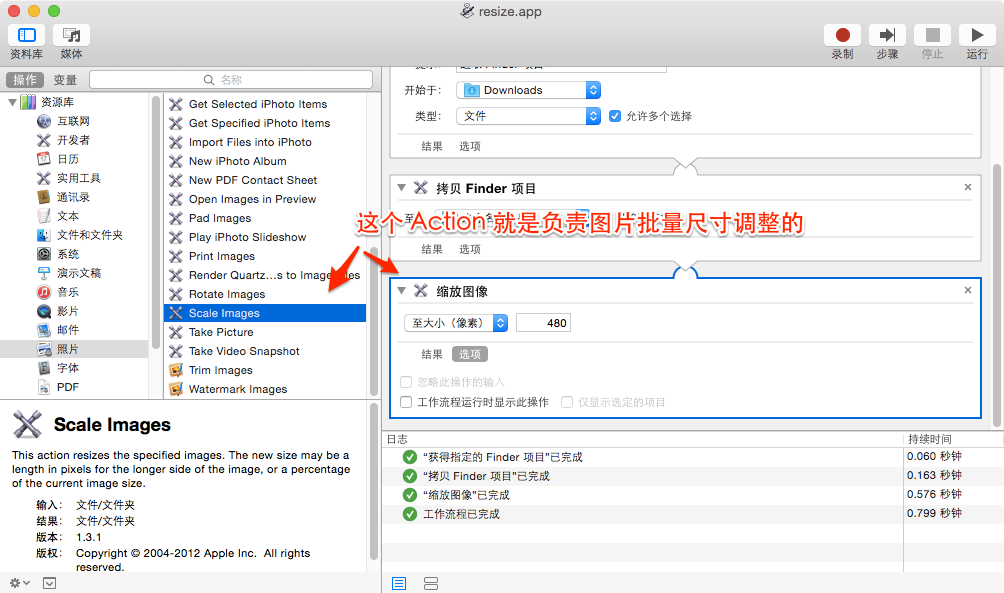Select the Scale Images action
Image resolution: width=1004 pixels, height=593 pixels.
265,313
